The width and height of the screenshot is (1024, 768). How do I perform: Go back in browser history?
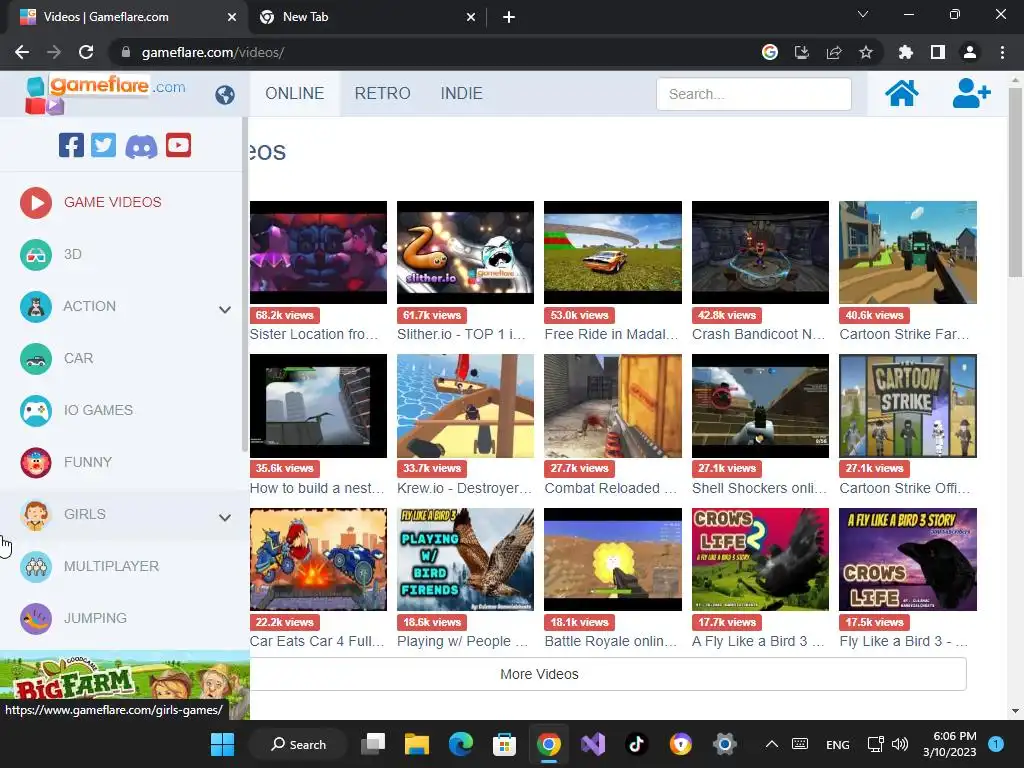(x=22, y=52)
